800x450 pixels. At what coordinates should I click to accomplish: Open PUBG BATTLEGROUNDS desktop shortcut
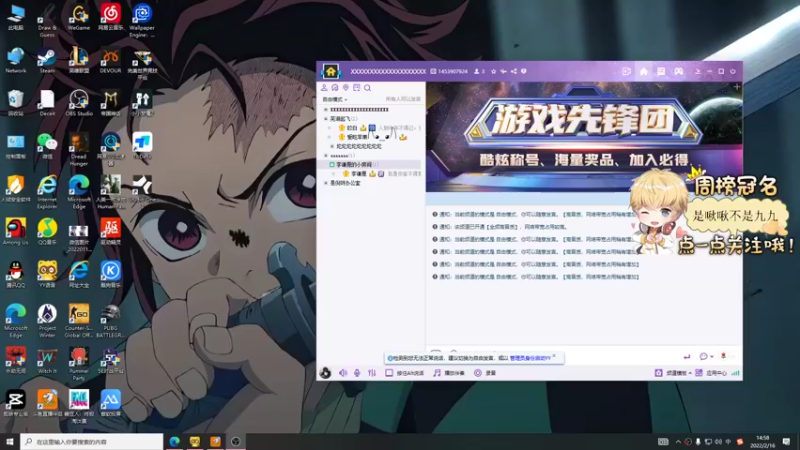pos(110,321)
